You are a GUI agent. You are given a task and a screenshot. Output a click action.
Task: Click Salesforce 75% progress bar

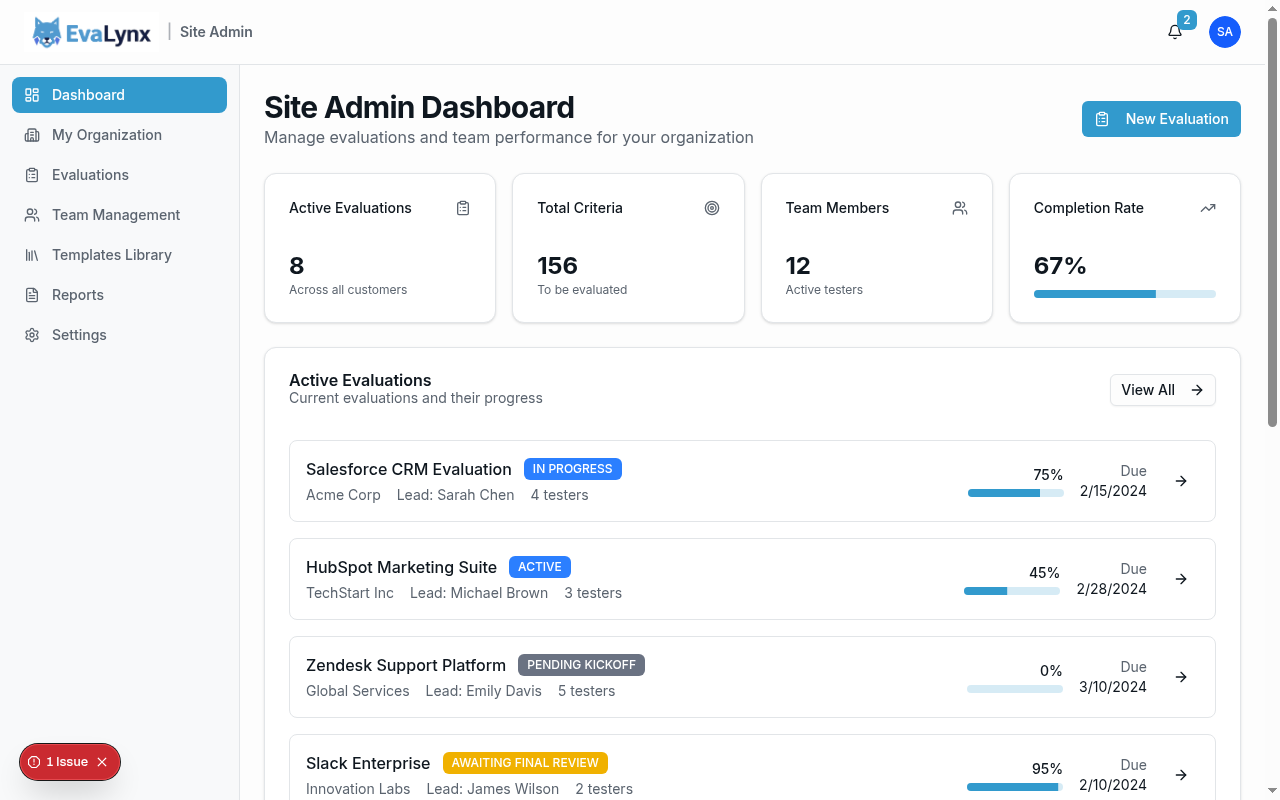[x=1015, y=493]
